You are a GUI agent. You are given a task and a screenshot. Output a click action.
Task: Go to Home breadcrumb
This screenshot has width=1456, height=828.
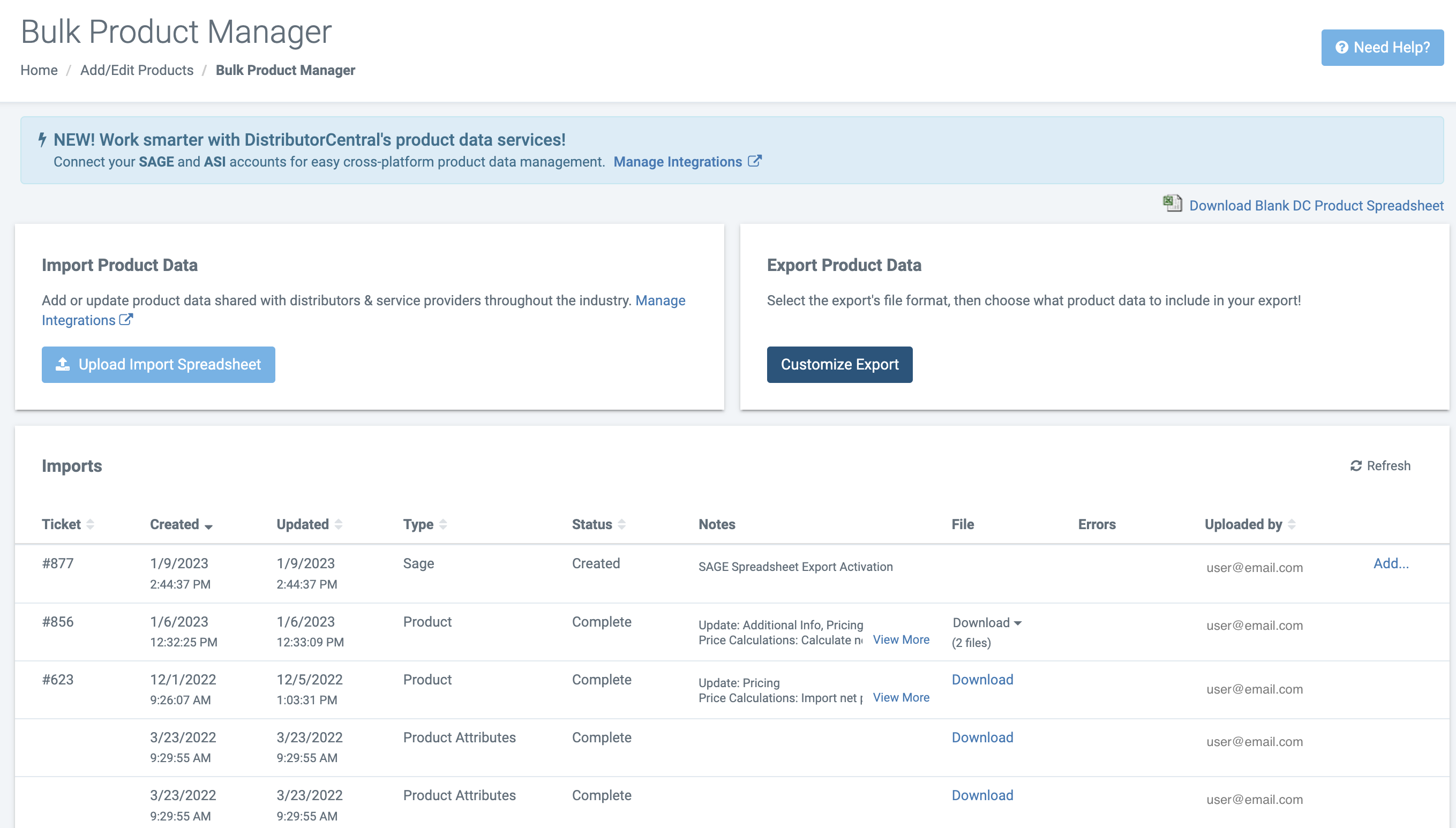[39, 70]
